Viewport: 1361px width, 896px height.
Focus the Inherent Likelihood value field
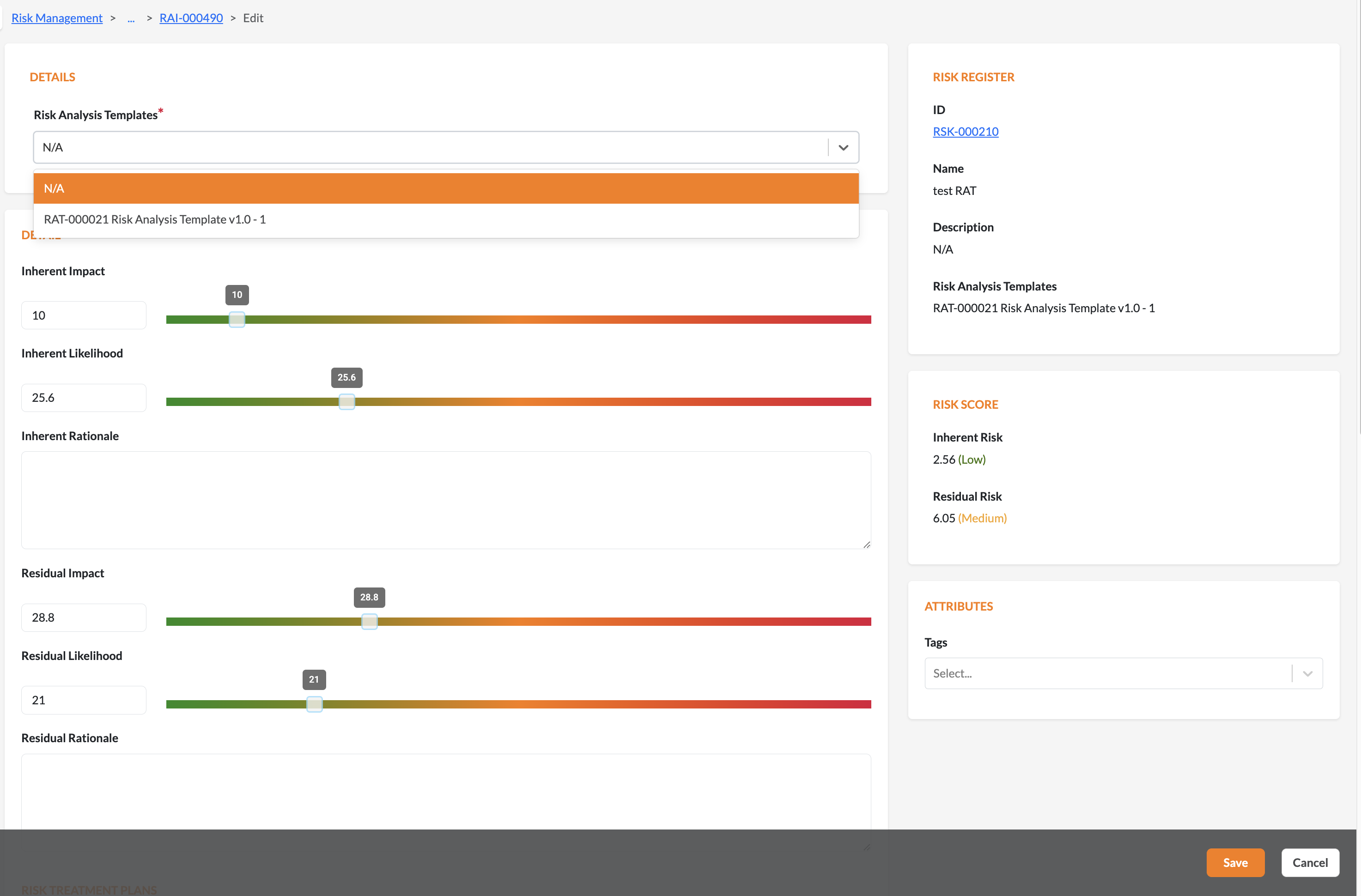point(84,397)
